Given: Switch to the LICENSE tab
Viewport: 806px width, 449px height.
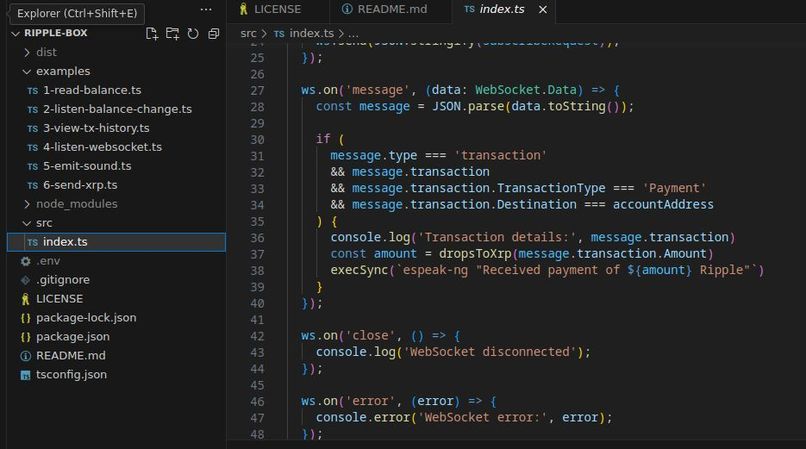Looking at the screenshot, I should pyautogui.click(x=277, y=9).
